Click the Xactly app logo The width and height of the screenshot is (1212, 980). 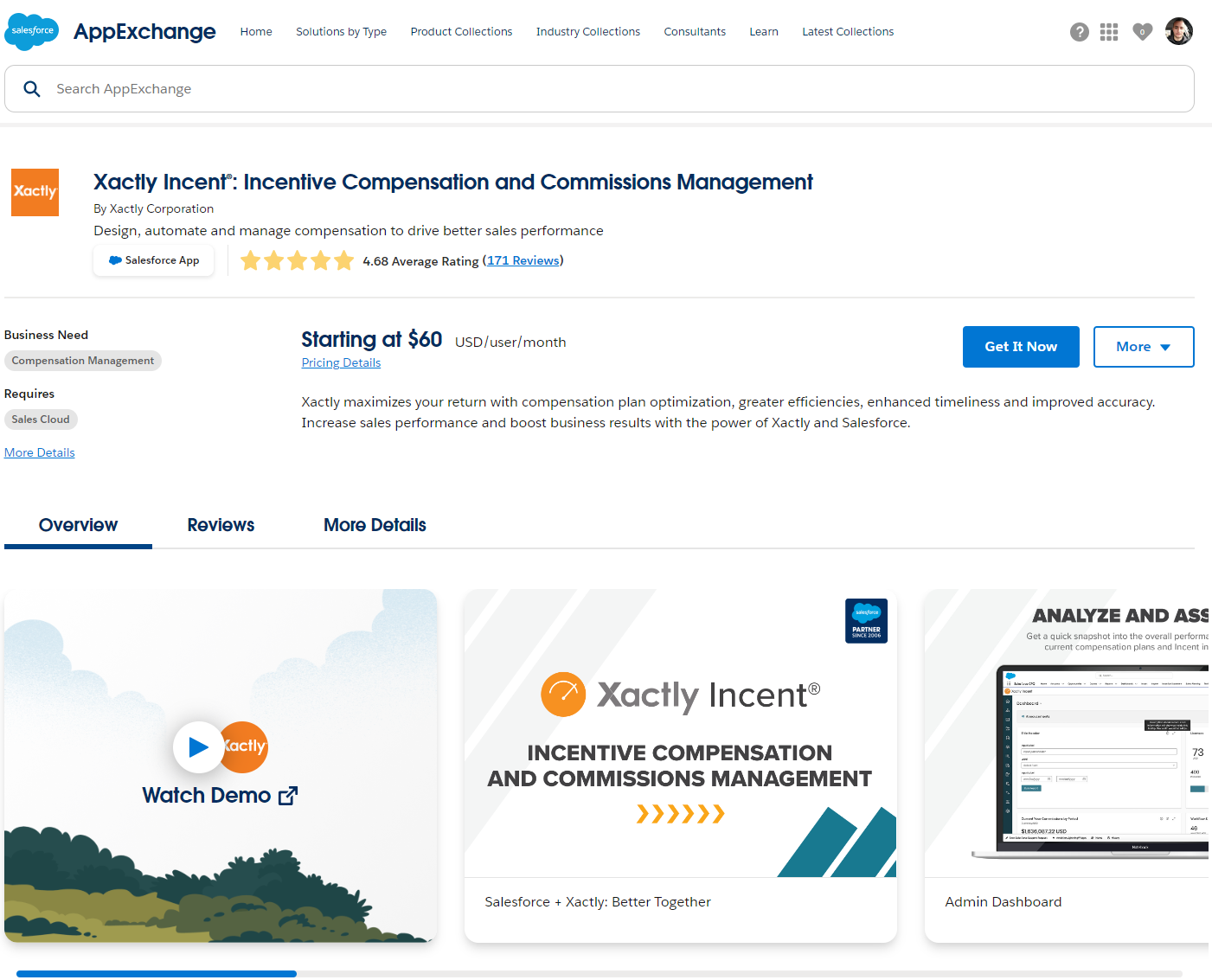click(x=35, y=192)
